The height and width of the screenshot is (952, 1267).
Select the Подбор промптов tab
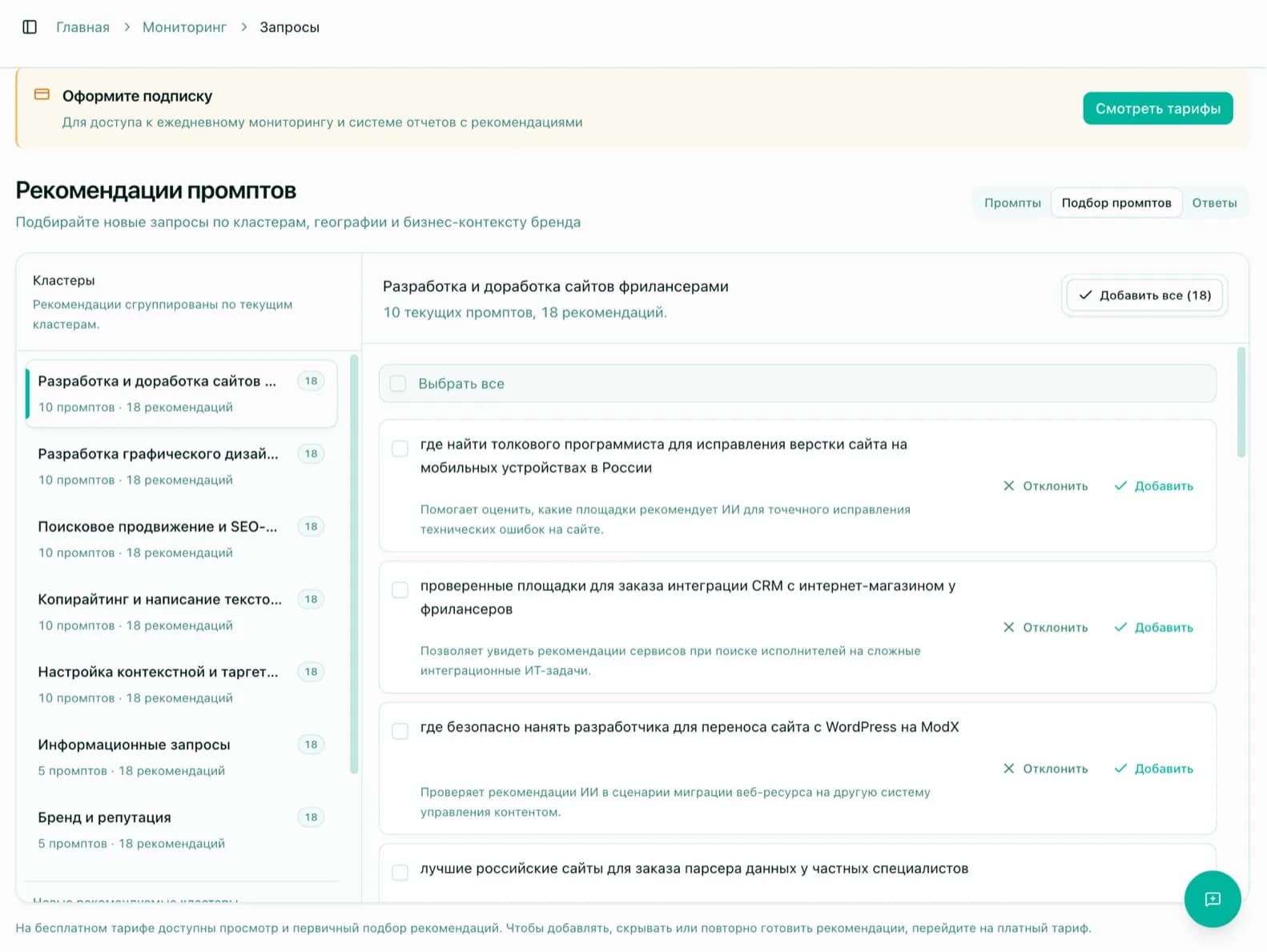tap(1116, 203)
